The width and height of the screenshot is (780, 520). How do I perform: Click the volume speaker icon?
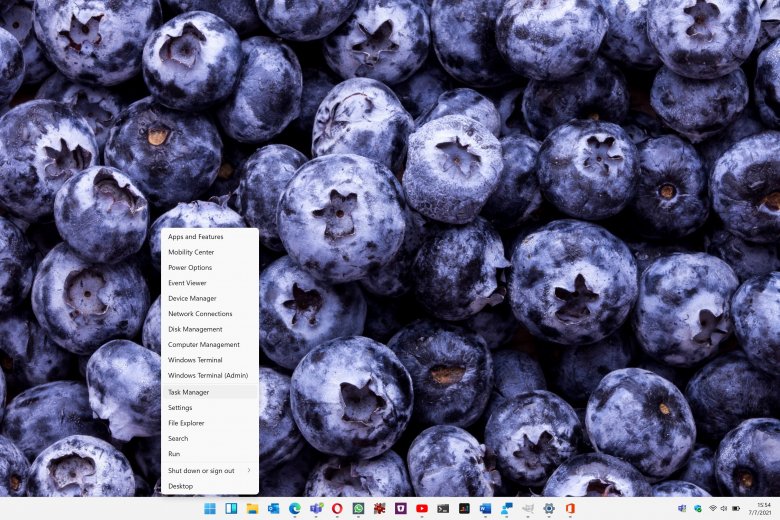(x=724, y=509)
